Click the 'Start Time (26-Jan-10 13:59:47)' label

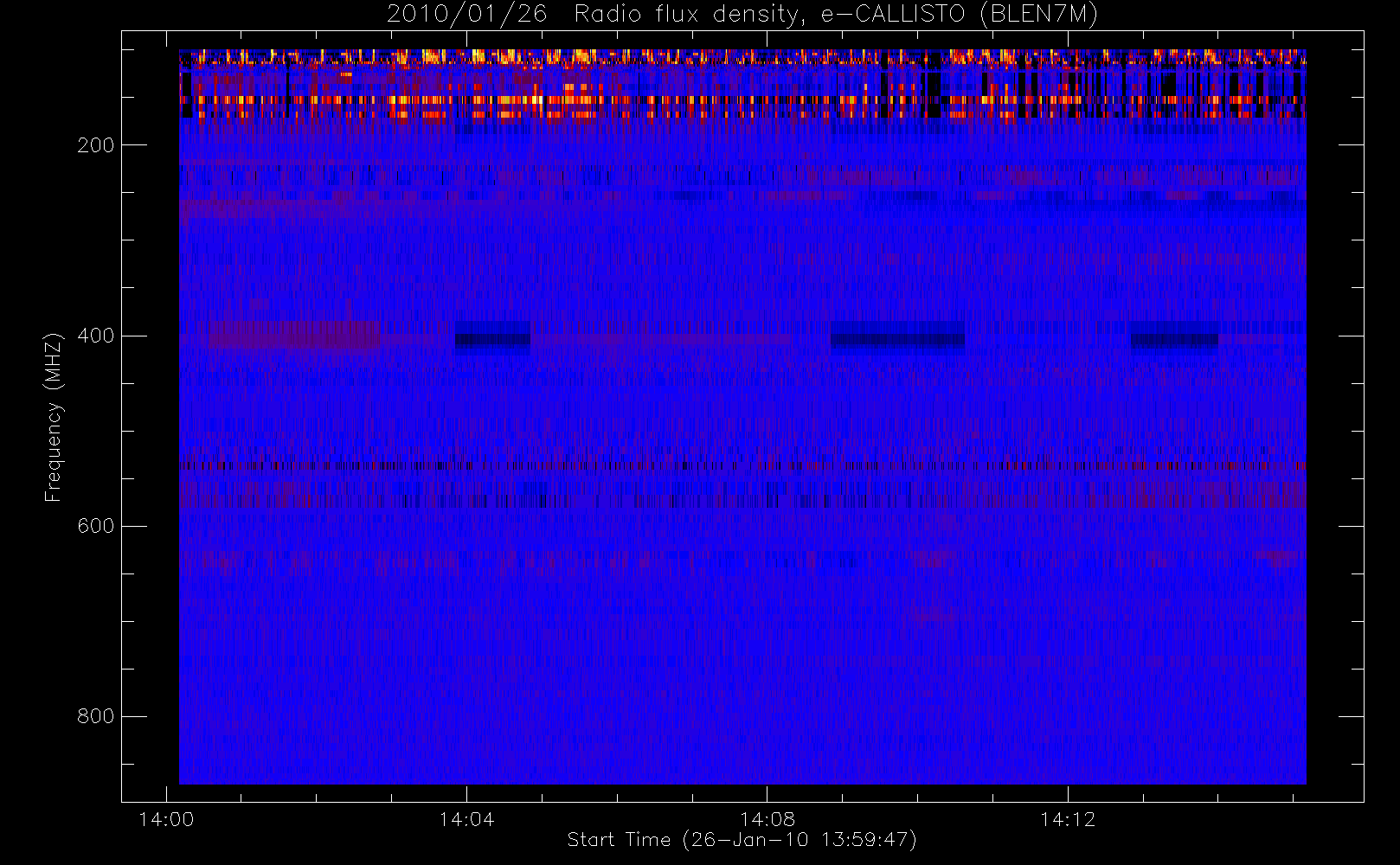pos(742,840)
